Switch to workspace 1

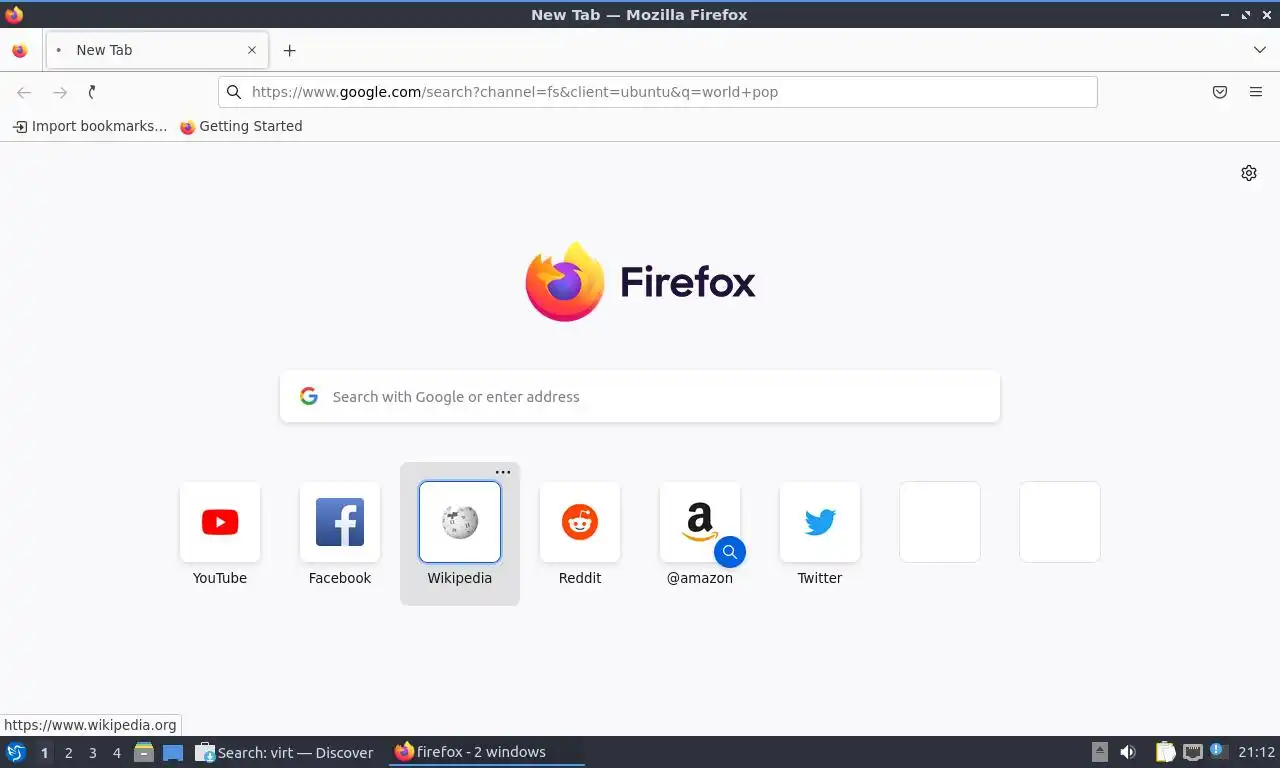tap(44, 753)
